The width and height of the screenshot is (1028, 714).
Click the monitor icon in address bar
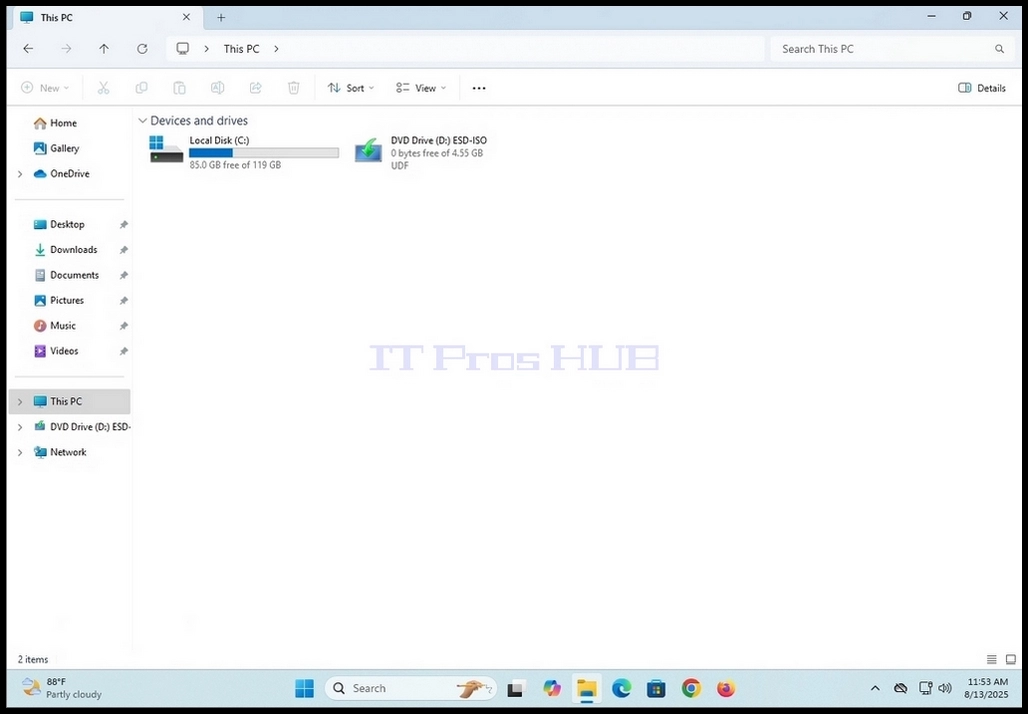click(183, 49)
